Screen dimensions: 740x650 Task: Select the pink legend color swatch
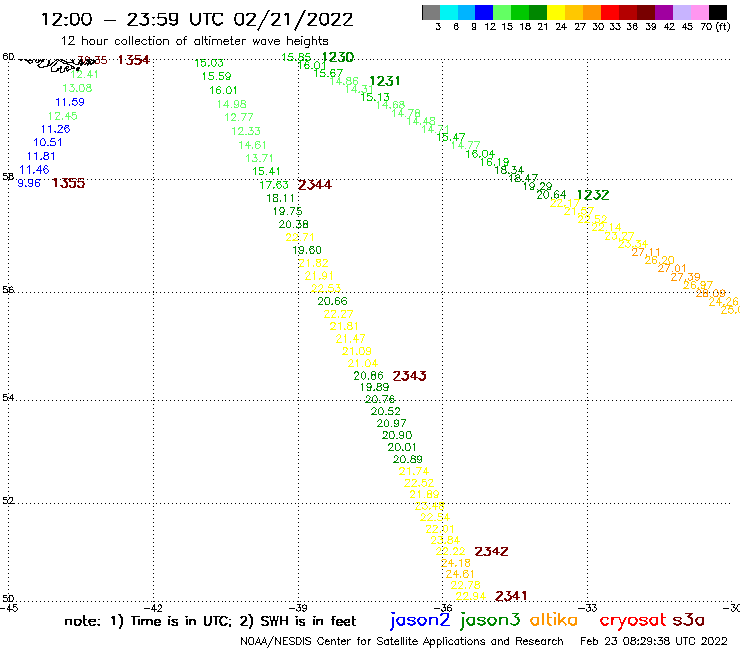[699, 12]
